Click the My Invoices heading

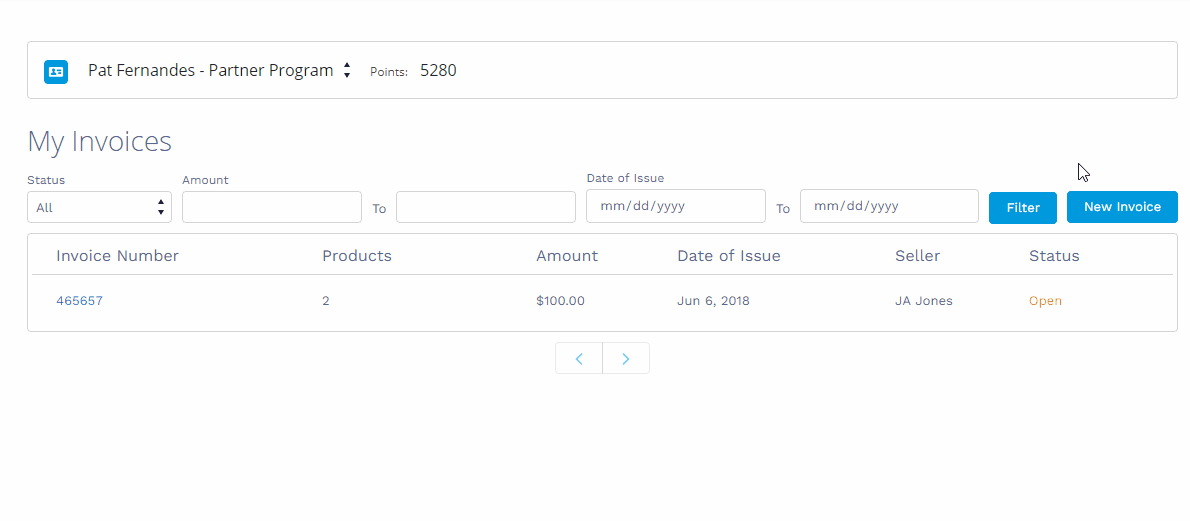99,142
